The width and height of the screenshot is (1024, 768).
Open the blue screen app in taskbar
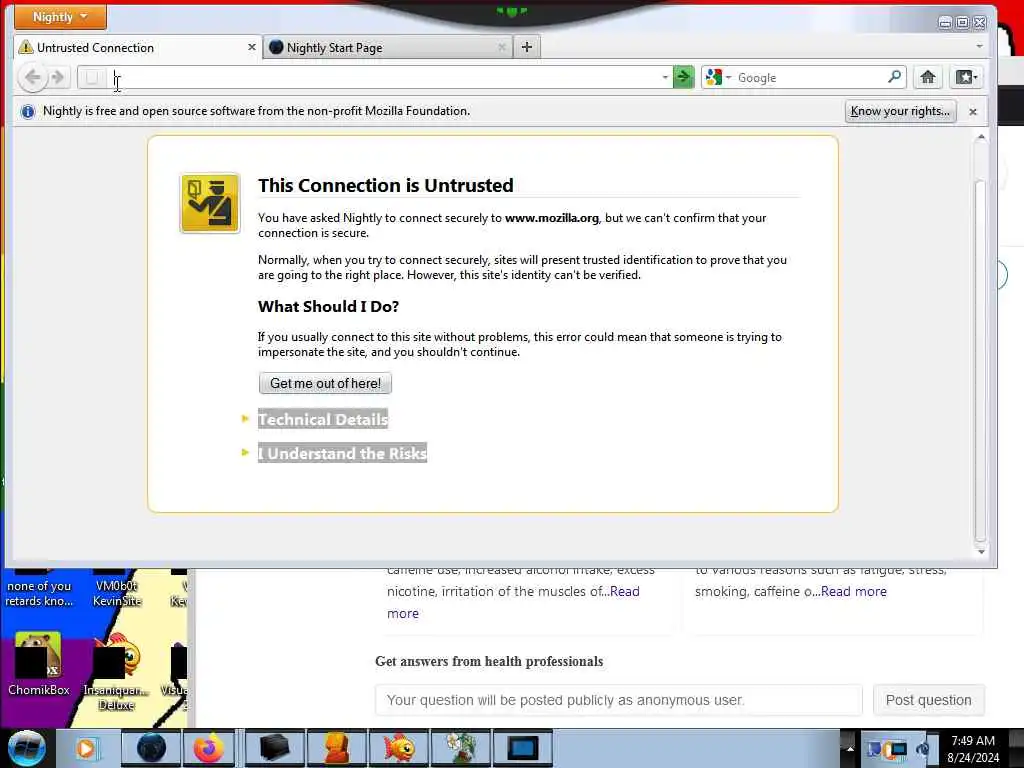[x=523, y=748]
